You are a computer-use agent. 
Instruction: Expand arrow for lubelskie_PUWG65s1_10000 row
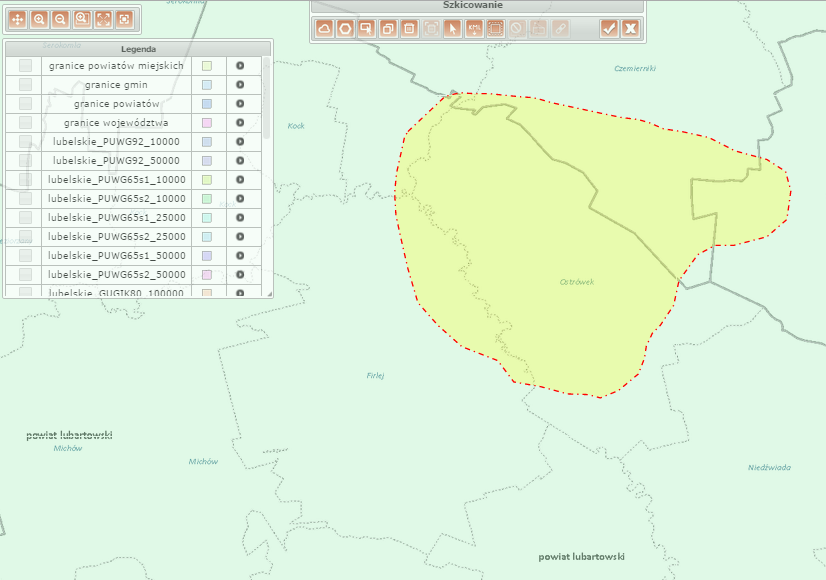(x=240, y=180)
